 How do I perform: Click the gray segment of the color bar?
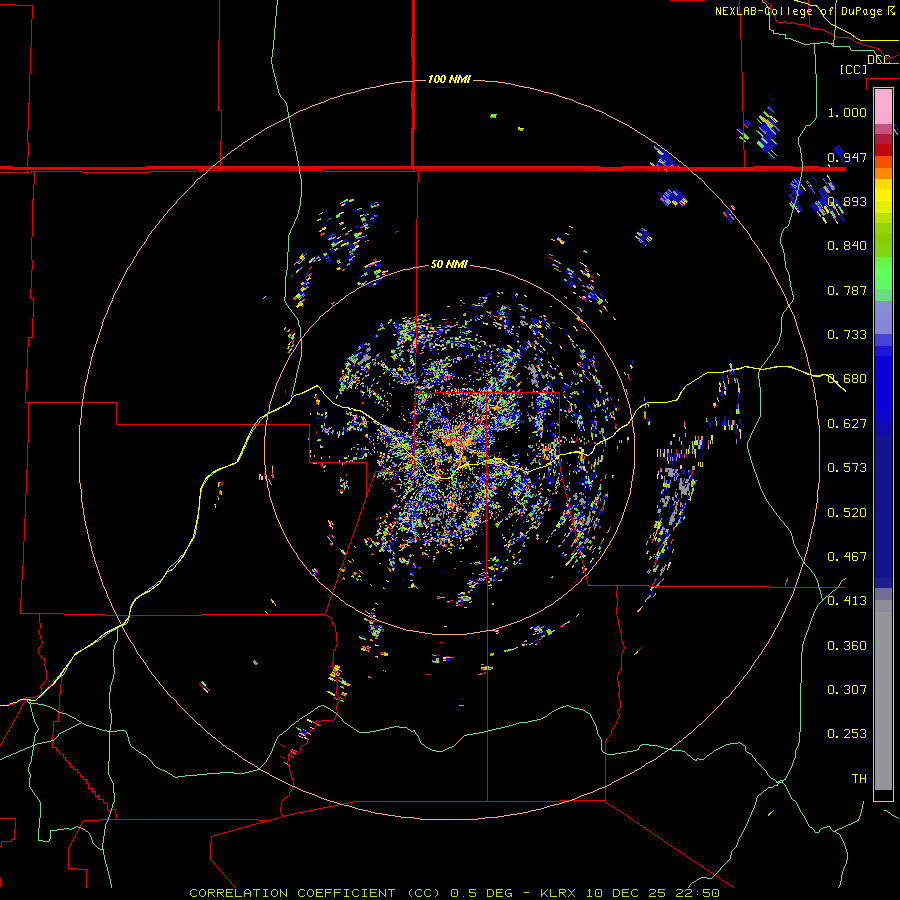tap(883, 695)
